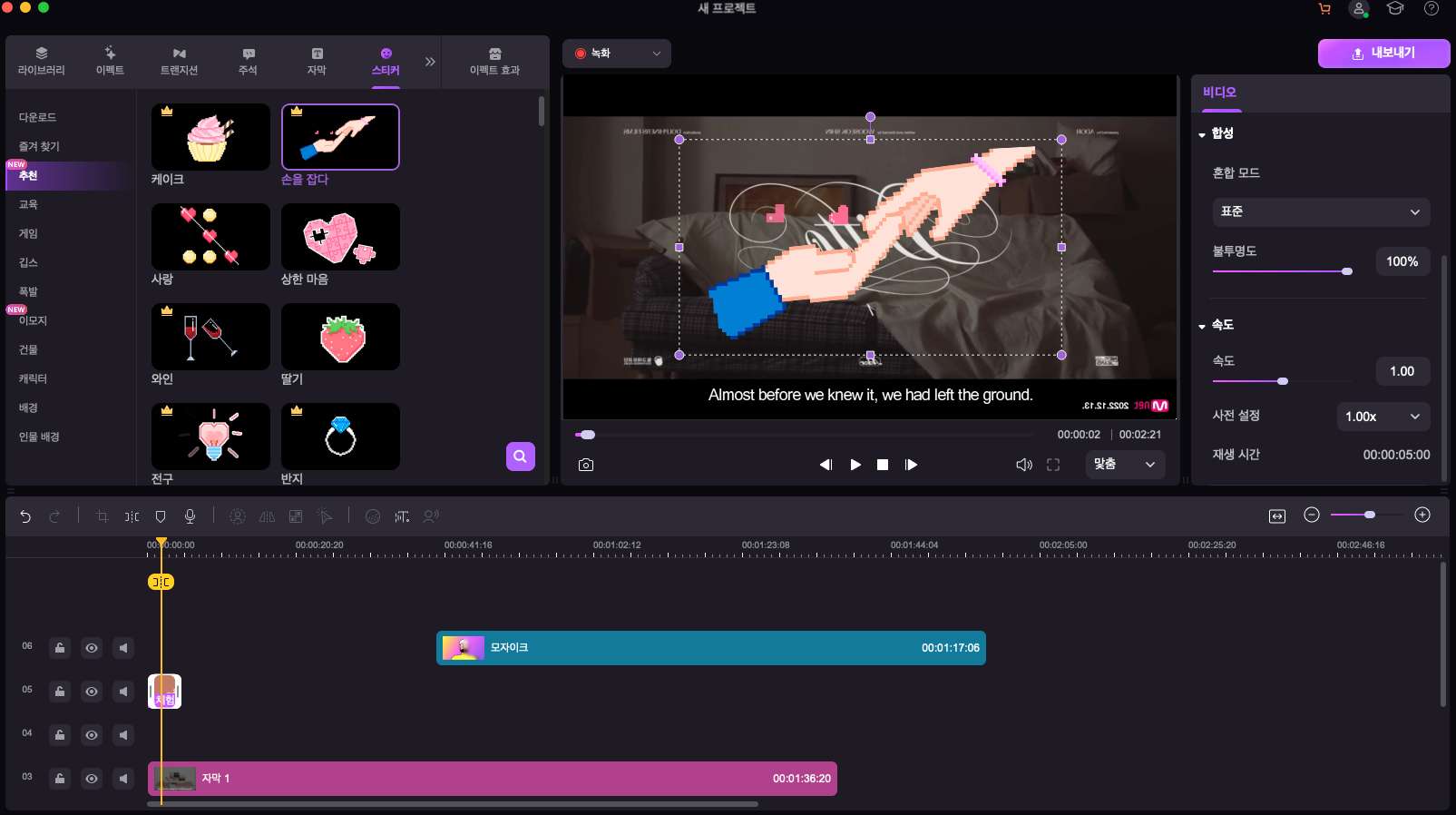
Task: Open the 표준 blend mode dropdown
Action: coord(1321,212)
